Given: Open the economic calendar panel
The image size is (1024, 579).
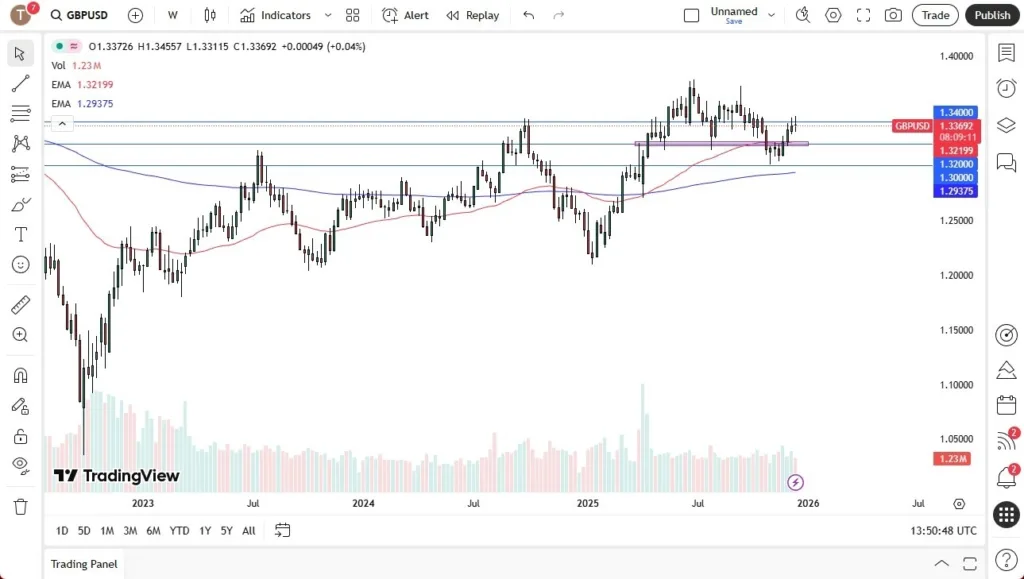Looking at the screenshot, I should pos(1006,406).
